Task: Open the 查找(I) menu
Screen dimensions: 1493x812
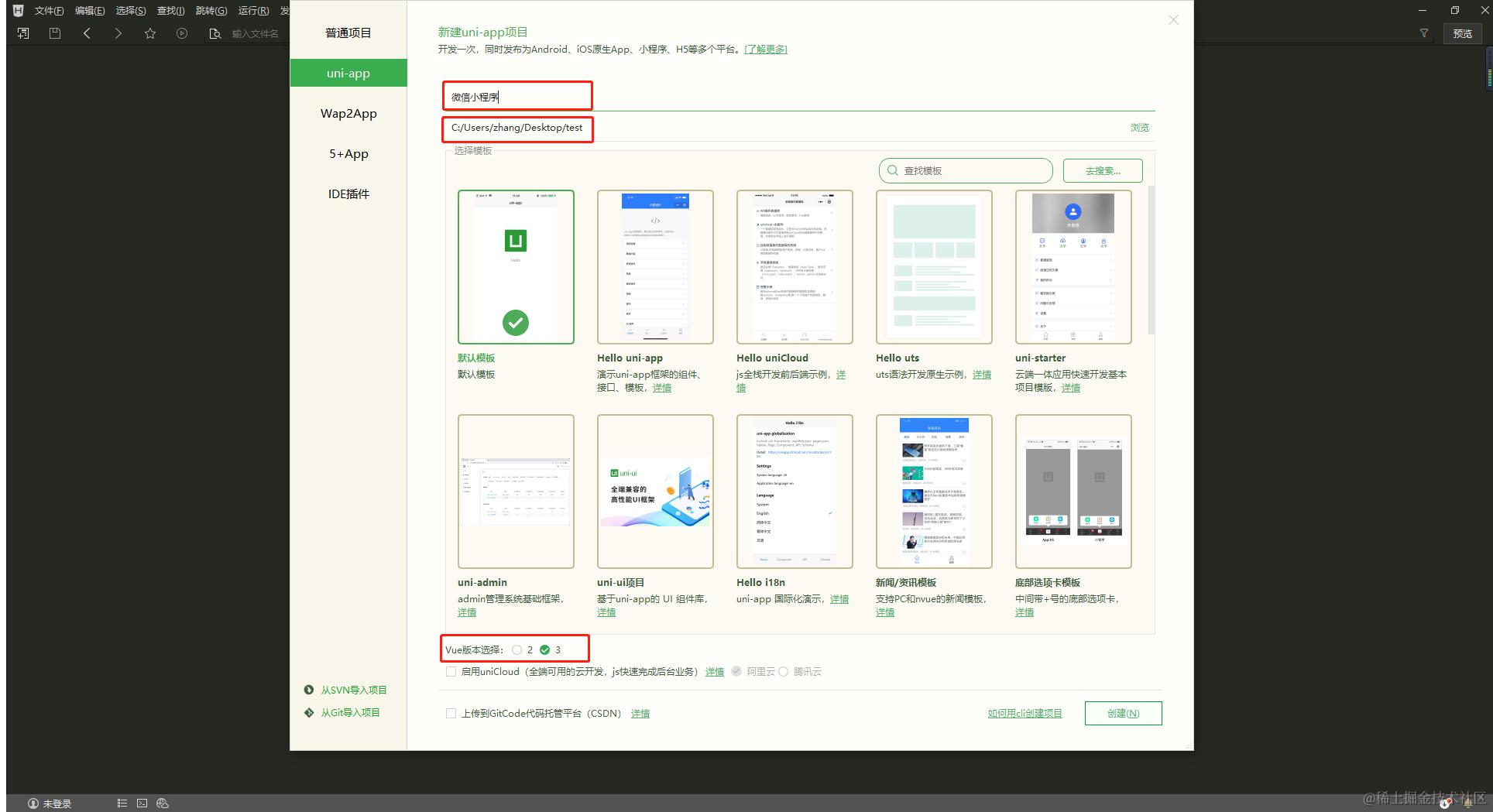Action: tap(170, 10)
